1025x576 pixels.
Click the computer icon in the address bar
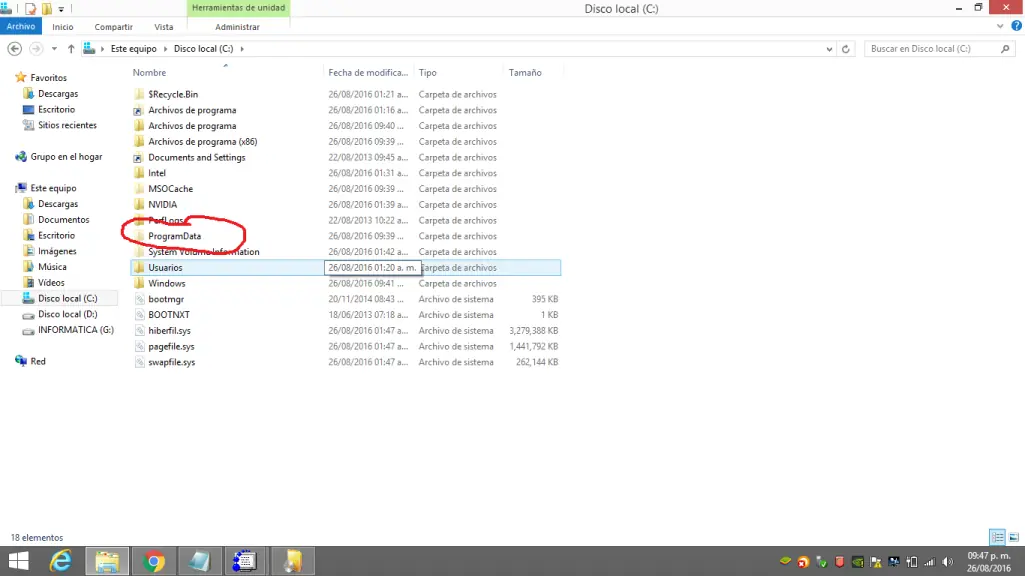tap(90, 48)
